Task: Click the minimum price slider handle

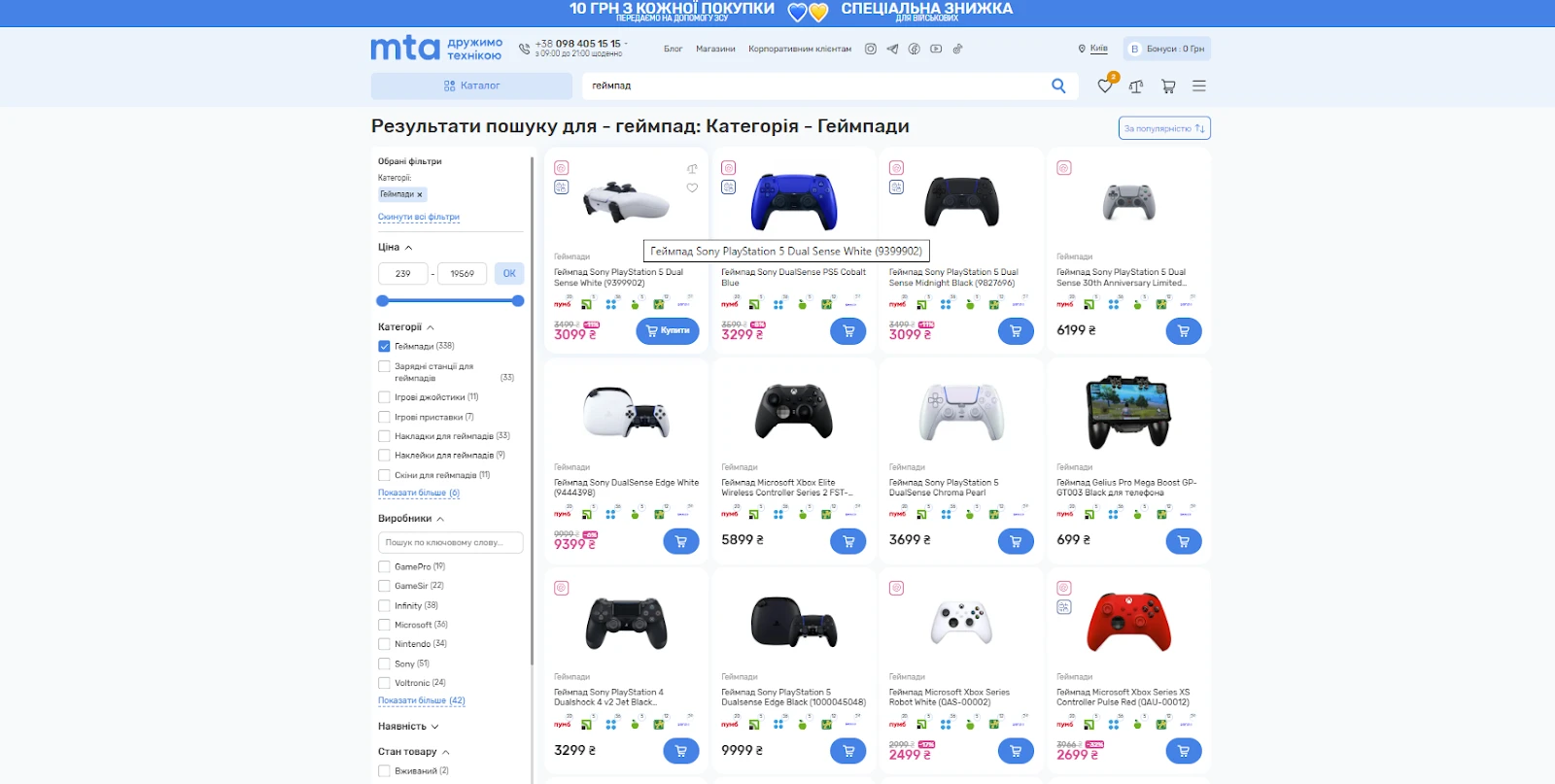Action: click(x=383, y=301)
